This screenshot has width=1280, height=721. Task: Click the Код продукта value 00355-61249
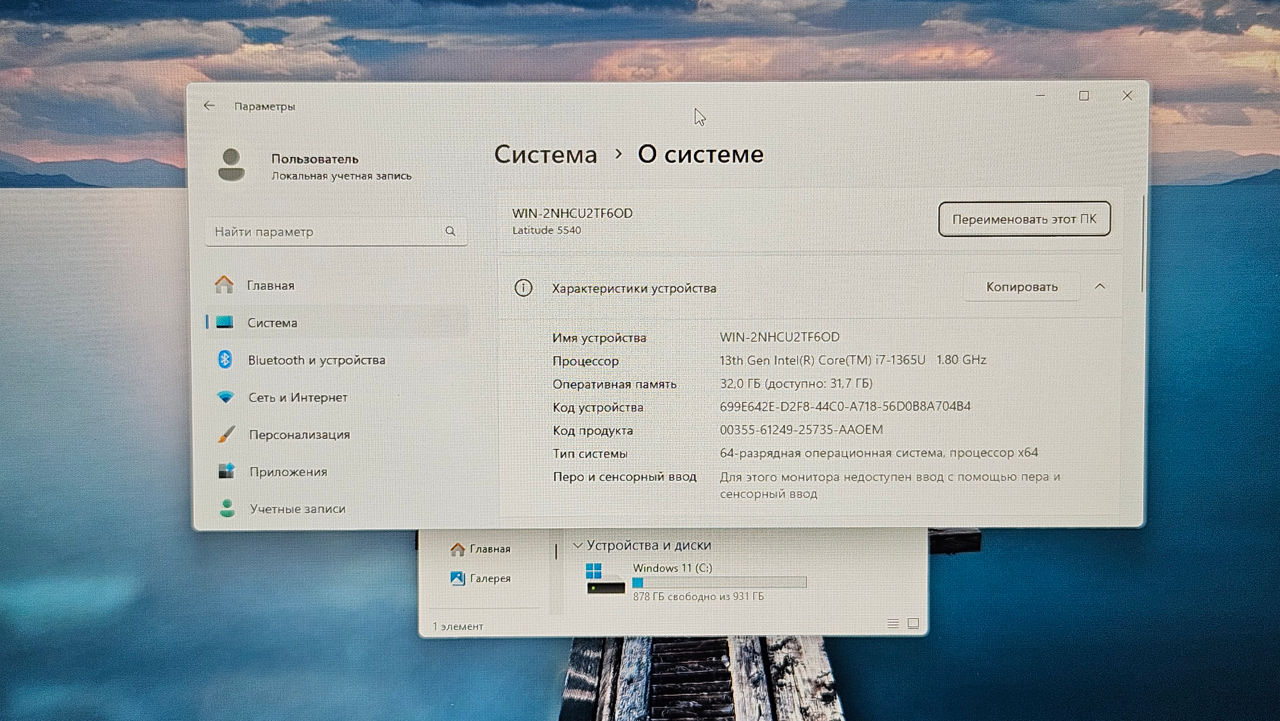[802, 430]
